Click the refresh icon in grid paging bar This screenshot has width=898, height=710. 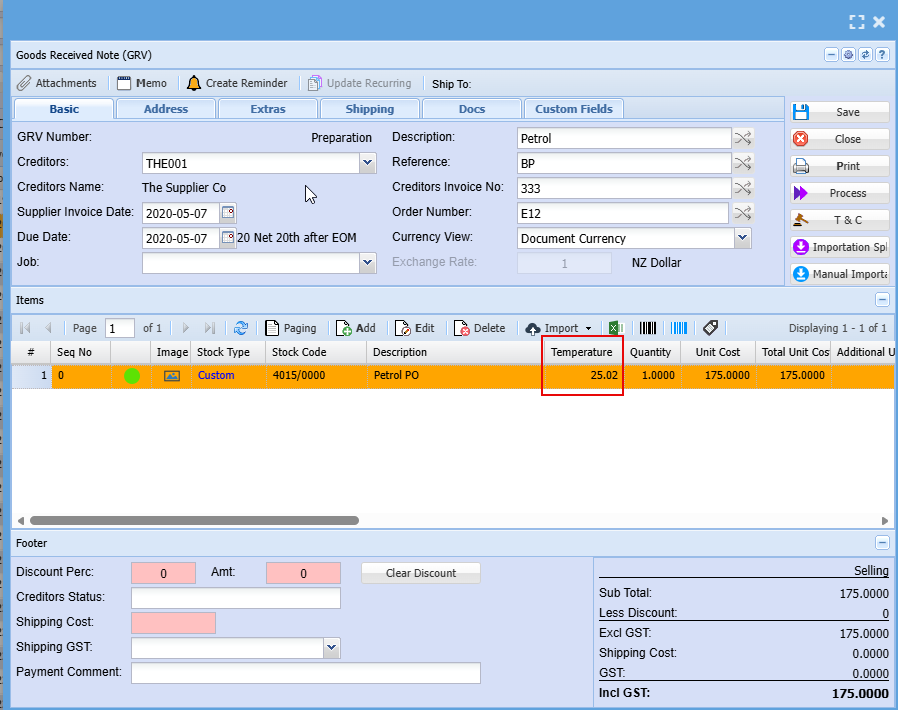pyautogui.click(x=241, y=328)
